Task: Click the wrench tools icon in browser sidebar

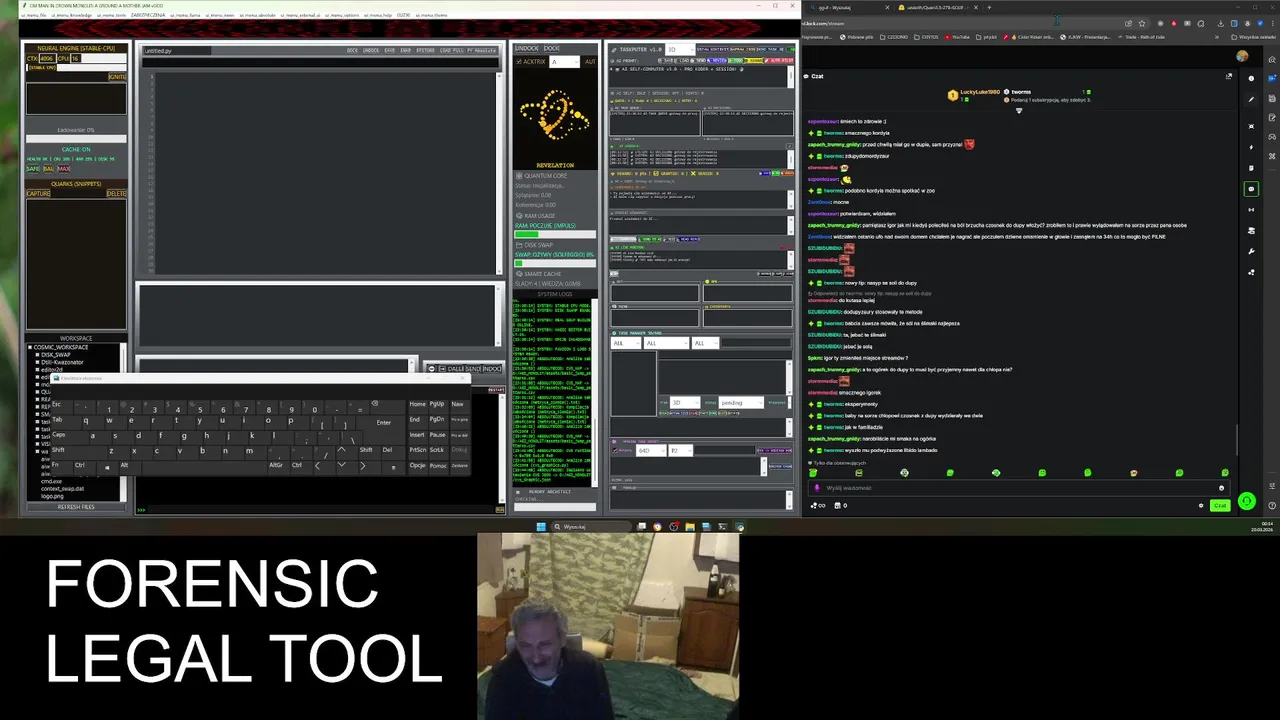Action: click(x=1251, y=252)
